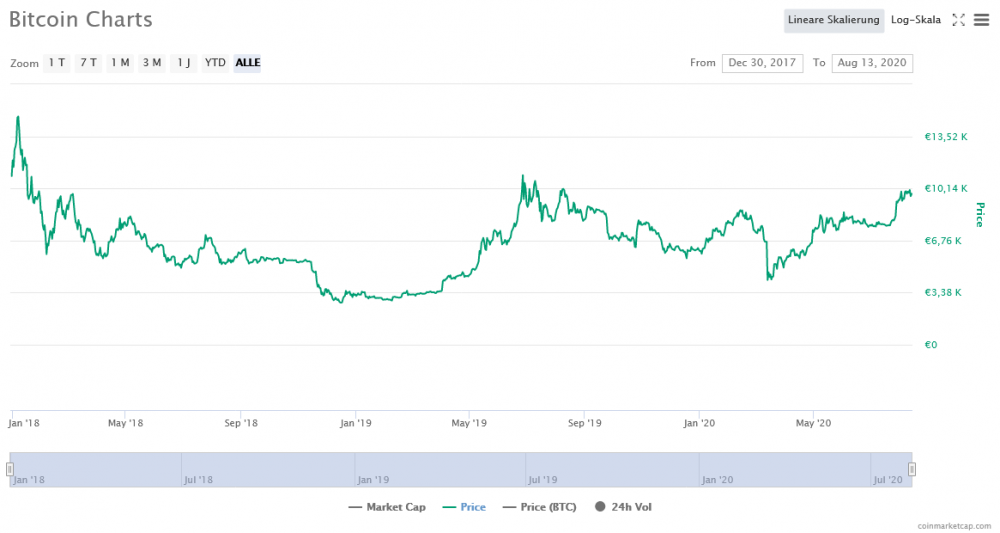1000x533 pixels.
Task: Select ALLE zoom range
Action: [247, 62]
